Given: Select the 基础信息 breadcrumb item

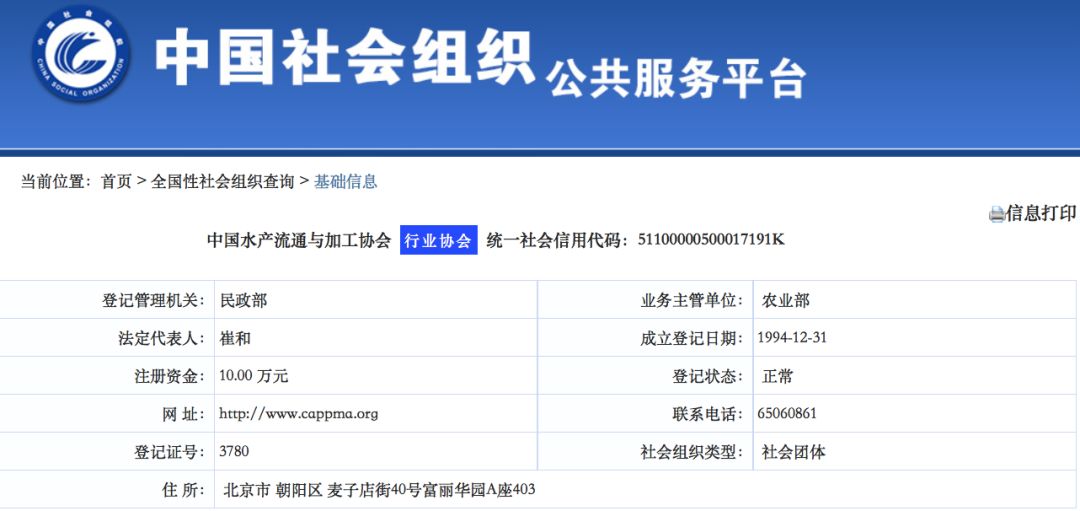Looking at the screenshot, I should [346, 181].
